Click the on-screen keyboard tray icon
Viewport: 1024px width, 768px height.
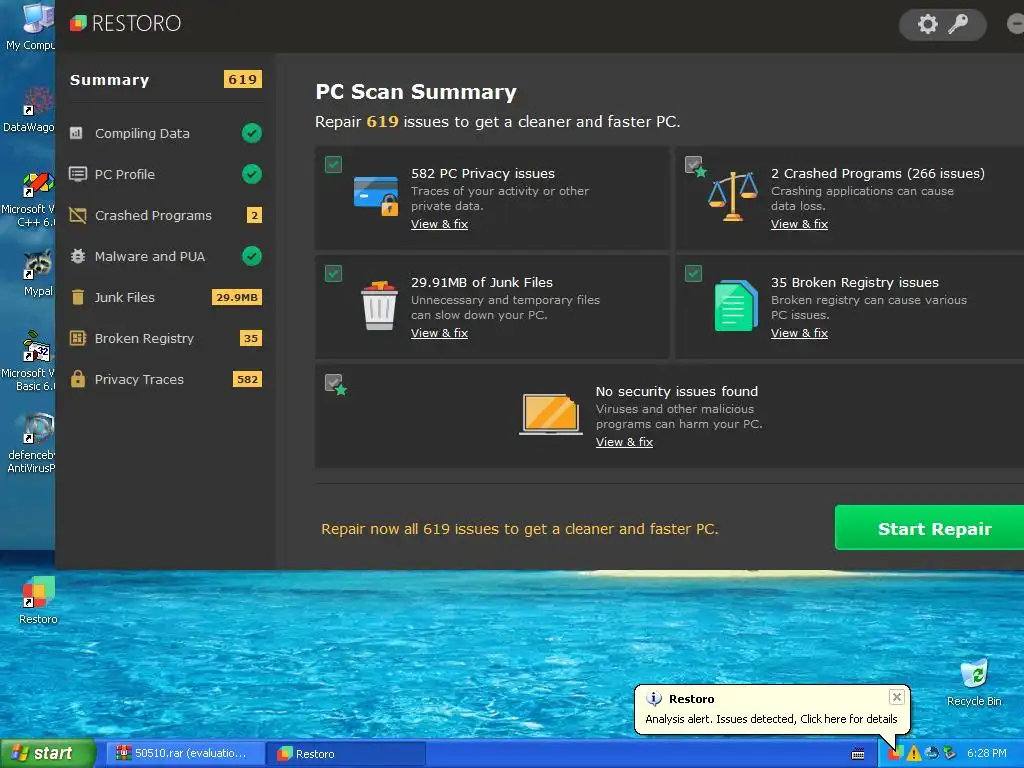tap(858, 754)
